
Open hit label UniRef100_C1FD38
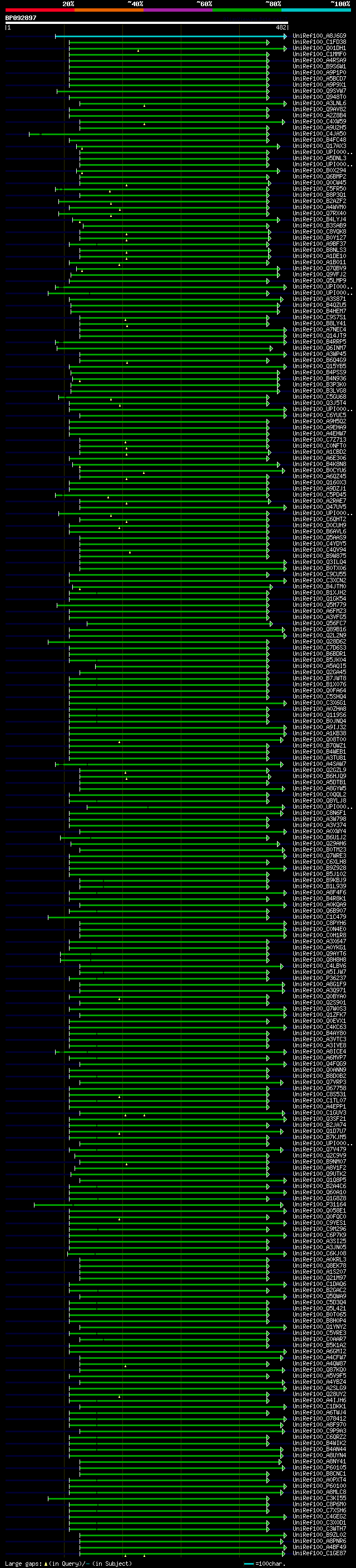[x=319, y=42]
